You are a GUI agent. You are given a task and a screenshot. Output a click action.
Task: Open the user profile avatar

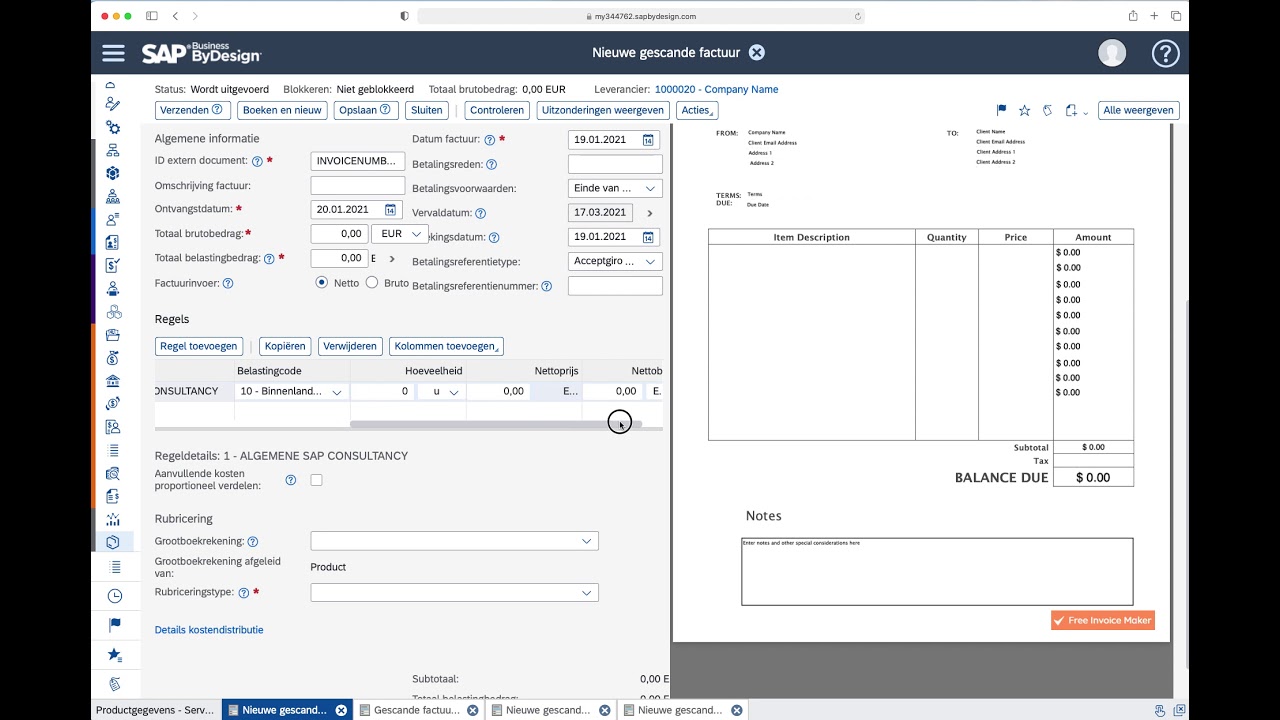tap(1112, 53)
